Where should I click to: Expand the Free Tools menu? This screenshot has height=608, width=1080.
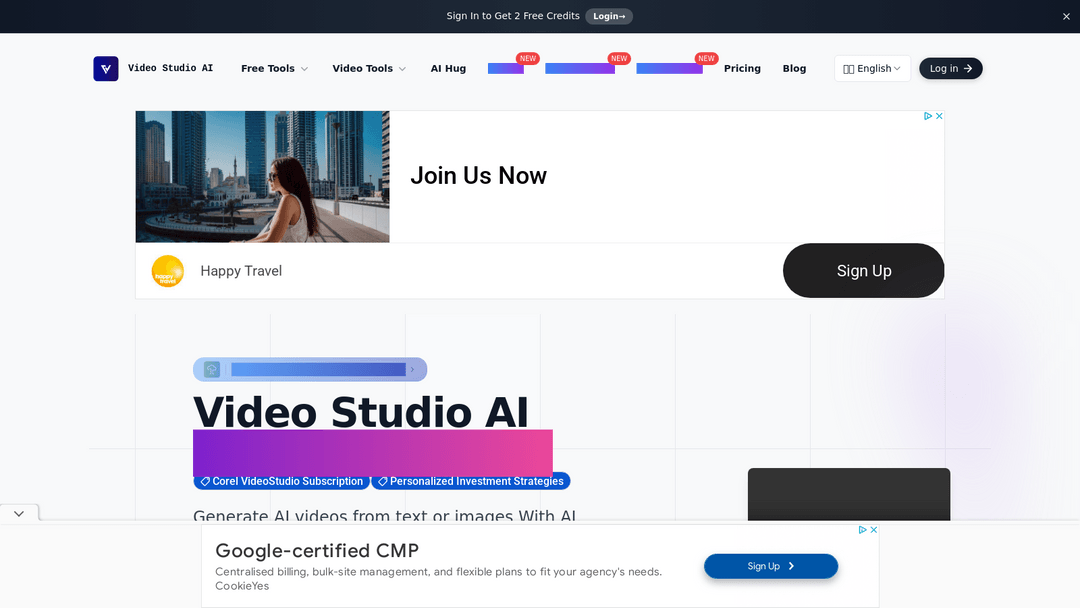[x=274, y=68]
